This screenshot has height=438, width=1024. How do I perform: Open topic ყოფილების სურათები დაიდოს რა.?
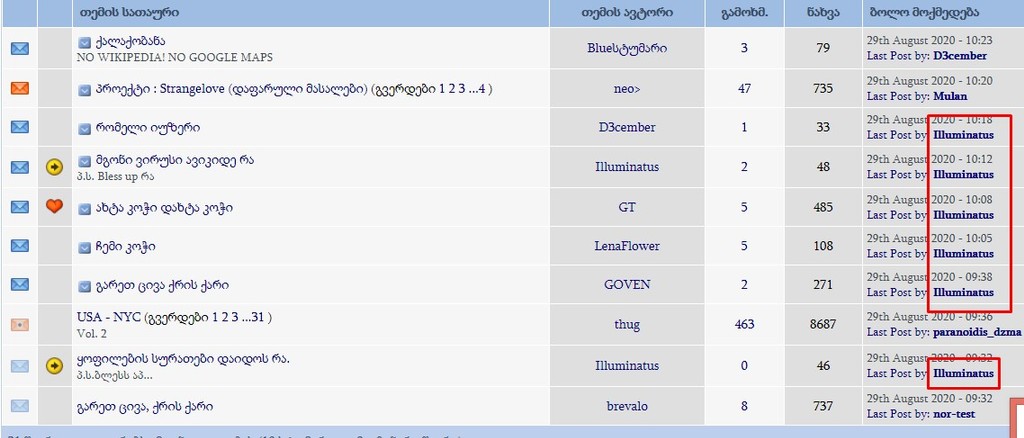point(183,359)
